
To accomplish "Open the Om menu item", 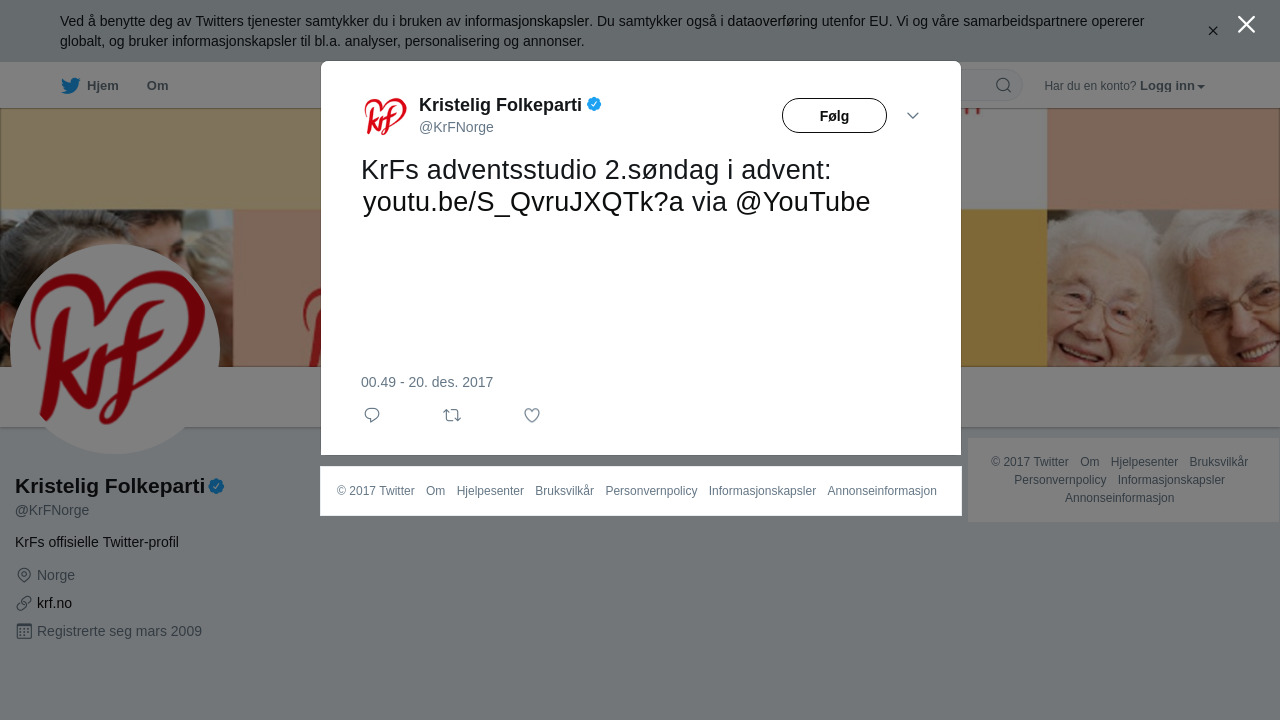I will 157,86.
